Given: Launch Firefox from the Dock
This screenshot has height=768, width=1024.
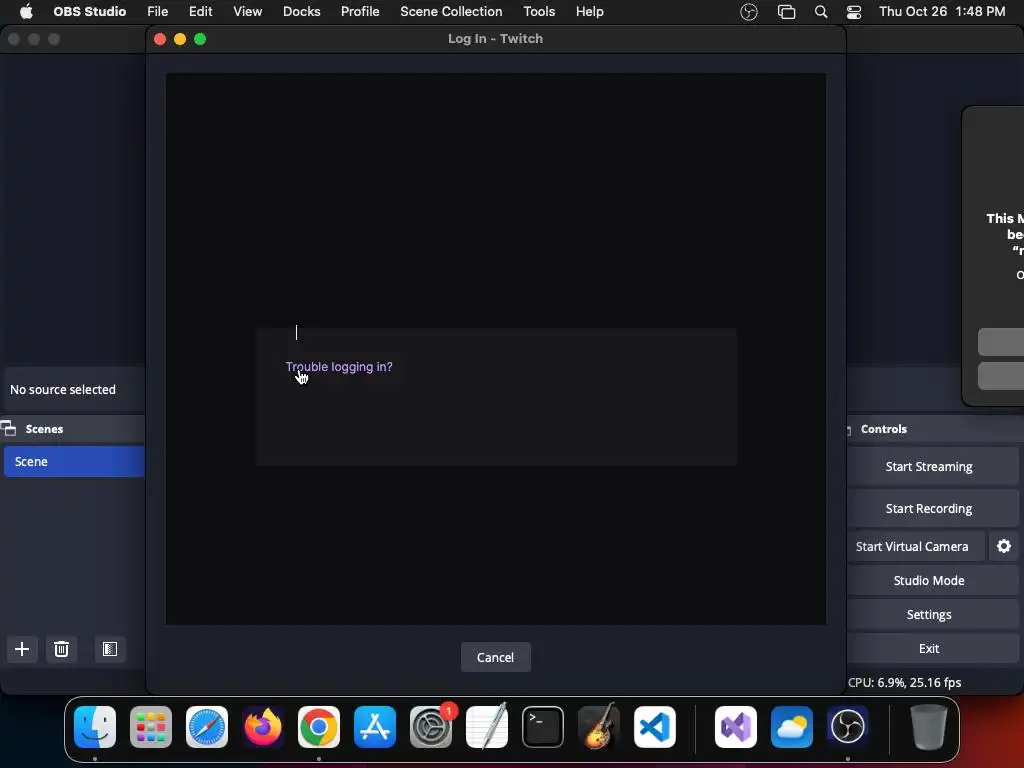Looking at the screenshot, I should click(263, 727).
